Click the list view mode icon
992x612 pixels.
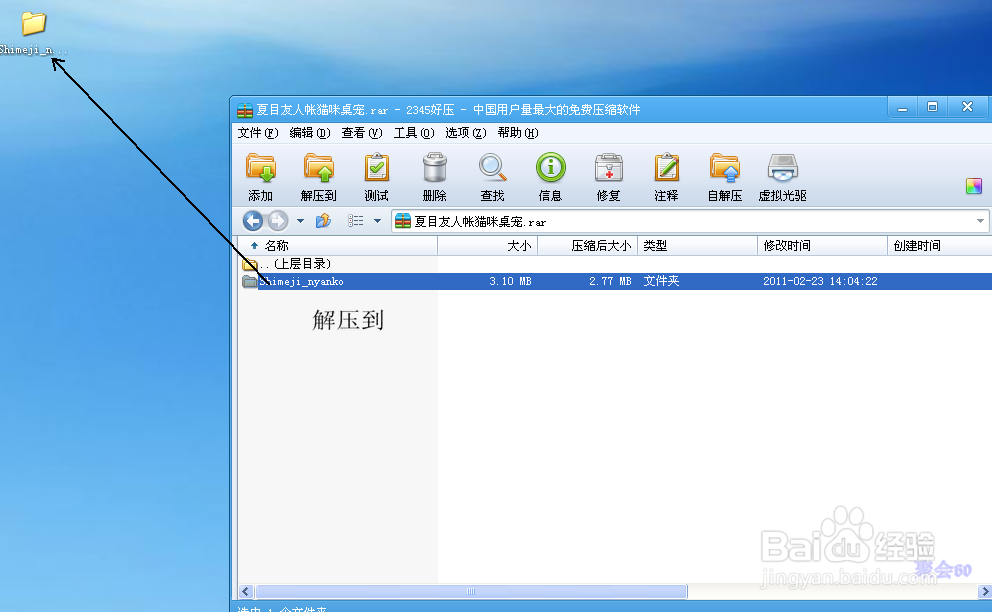pyautogui.click(x=356, y=221)
